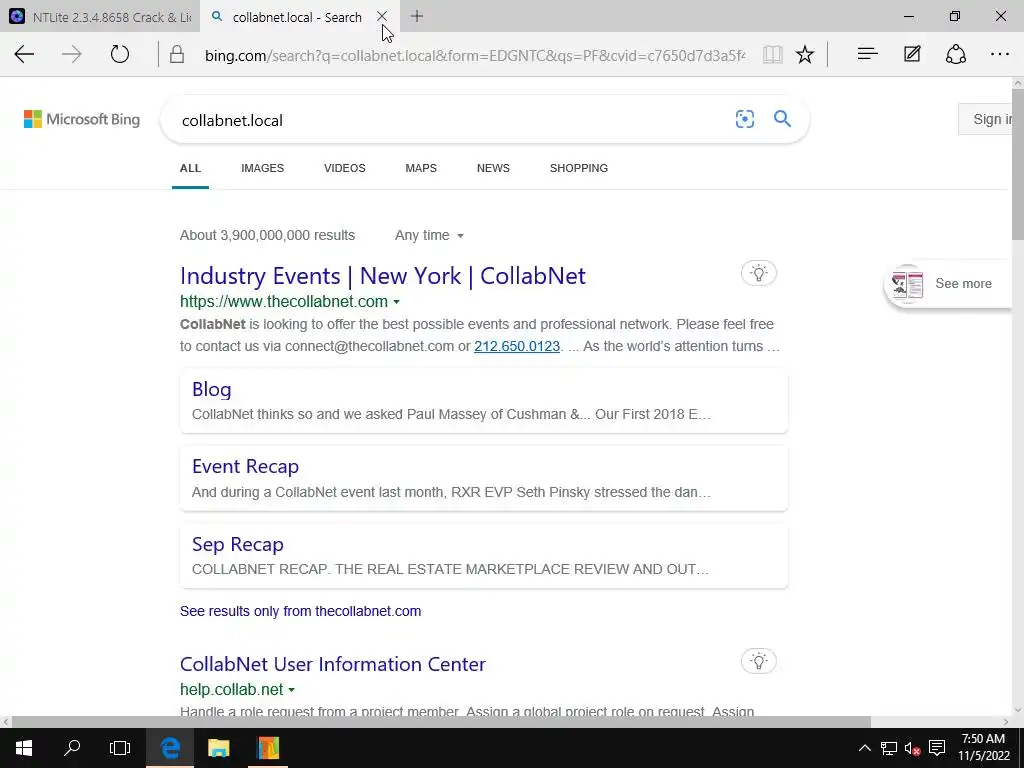Switch to IMAGES results
The height and width of the screenshot is (768, 1024).
[263, 168]
